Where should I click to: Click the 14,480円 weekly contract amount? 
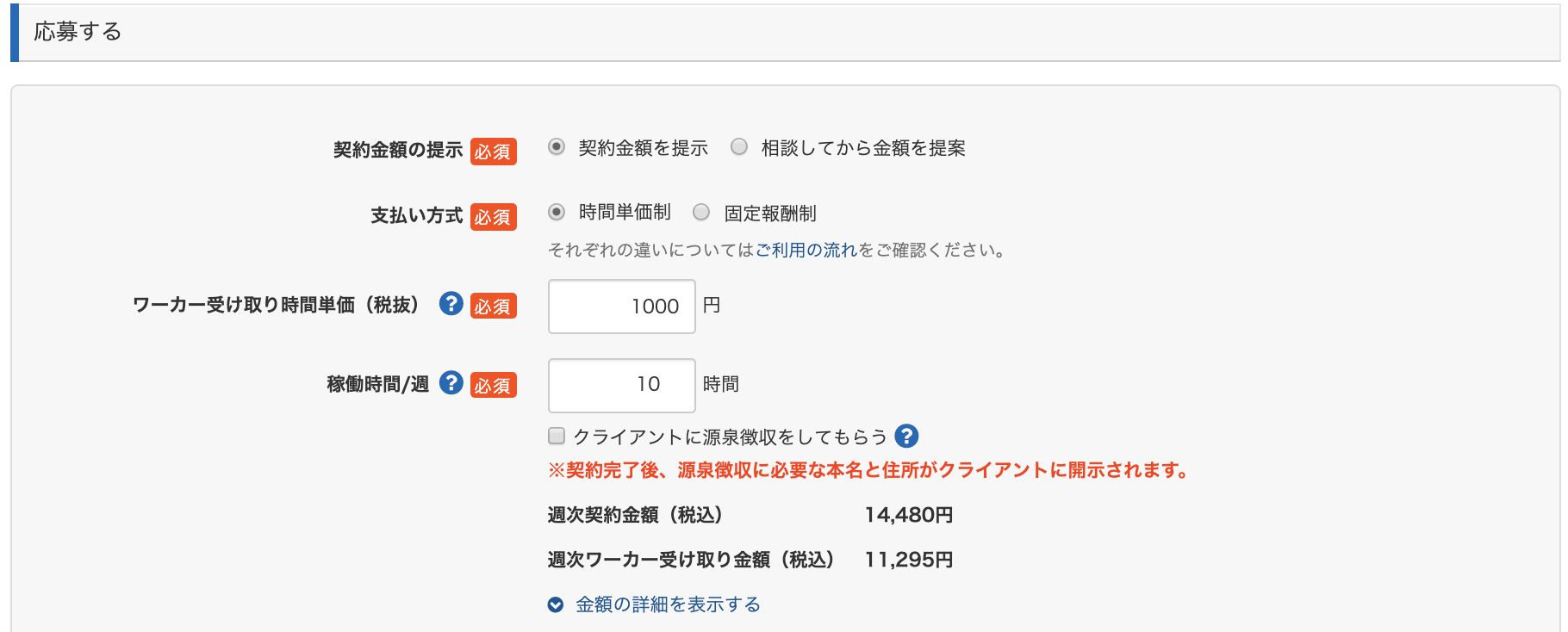tap(908, 515)
